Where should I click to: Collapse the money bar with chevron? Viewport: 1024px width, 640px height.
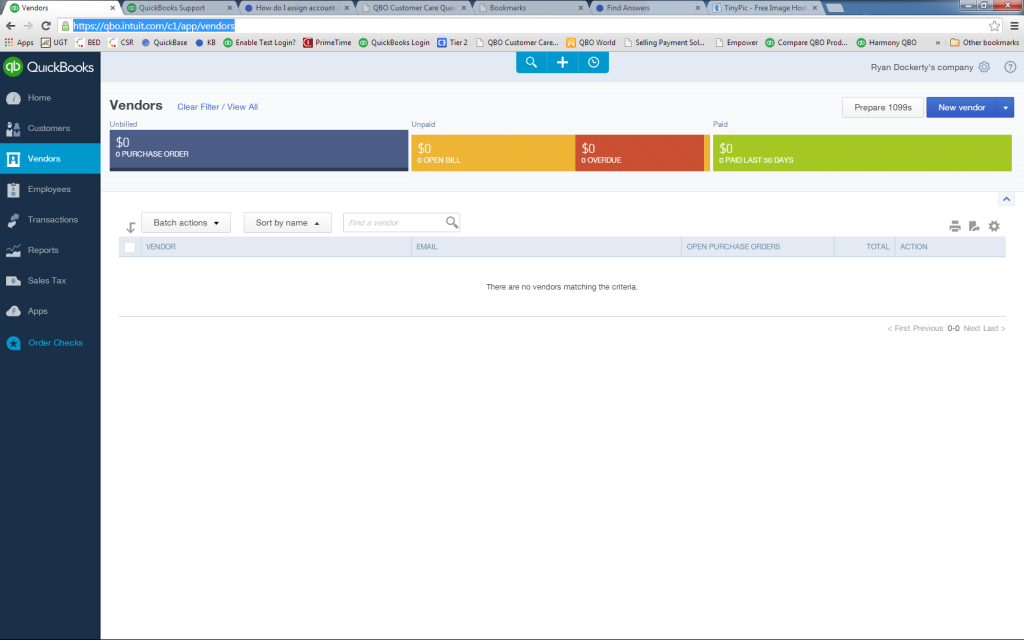click(1006, 199)
